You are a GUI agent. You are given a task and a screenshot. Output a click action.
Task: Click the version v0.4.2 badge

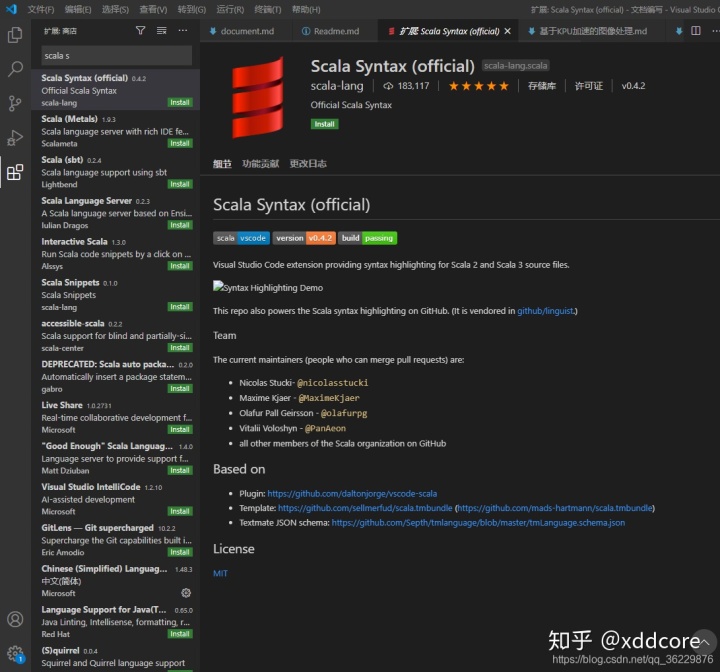coord(304,238)
